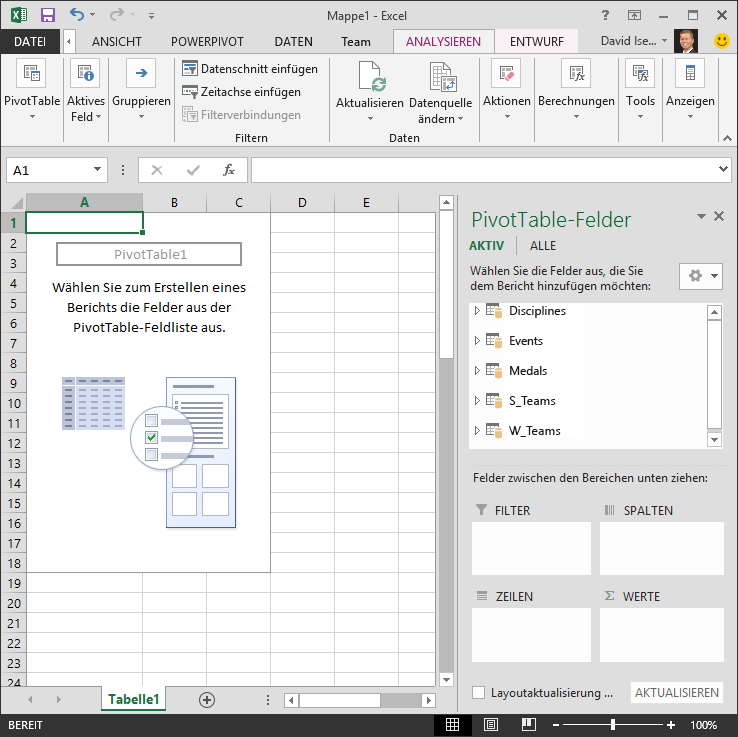
Task: Switch to ALLE field view
Action: point(543,246)
